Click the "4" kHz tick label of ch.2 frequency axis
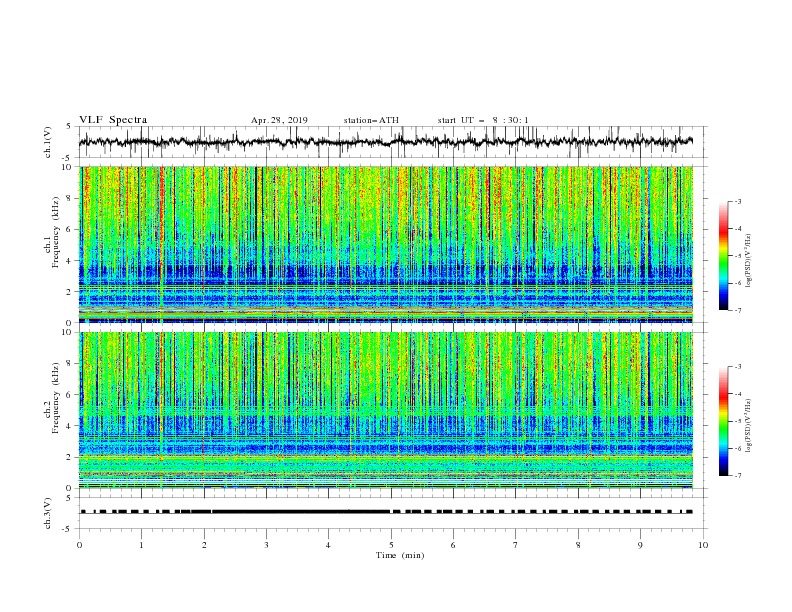The height and width of the screenshot is (612, 792). point(70,426)
